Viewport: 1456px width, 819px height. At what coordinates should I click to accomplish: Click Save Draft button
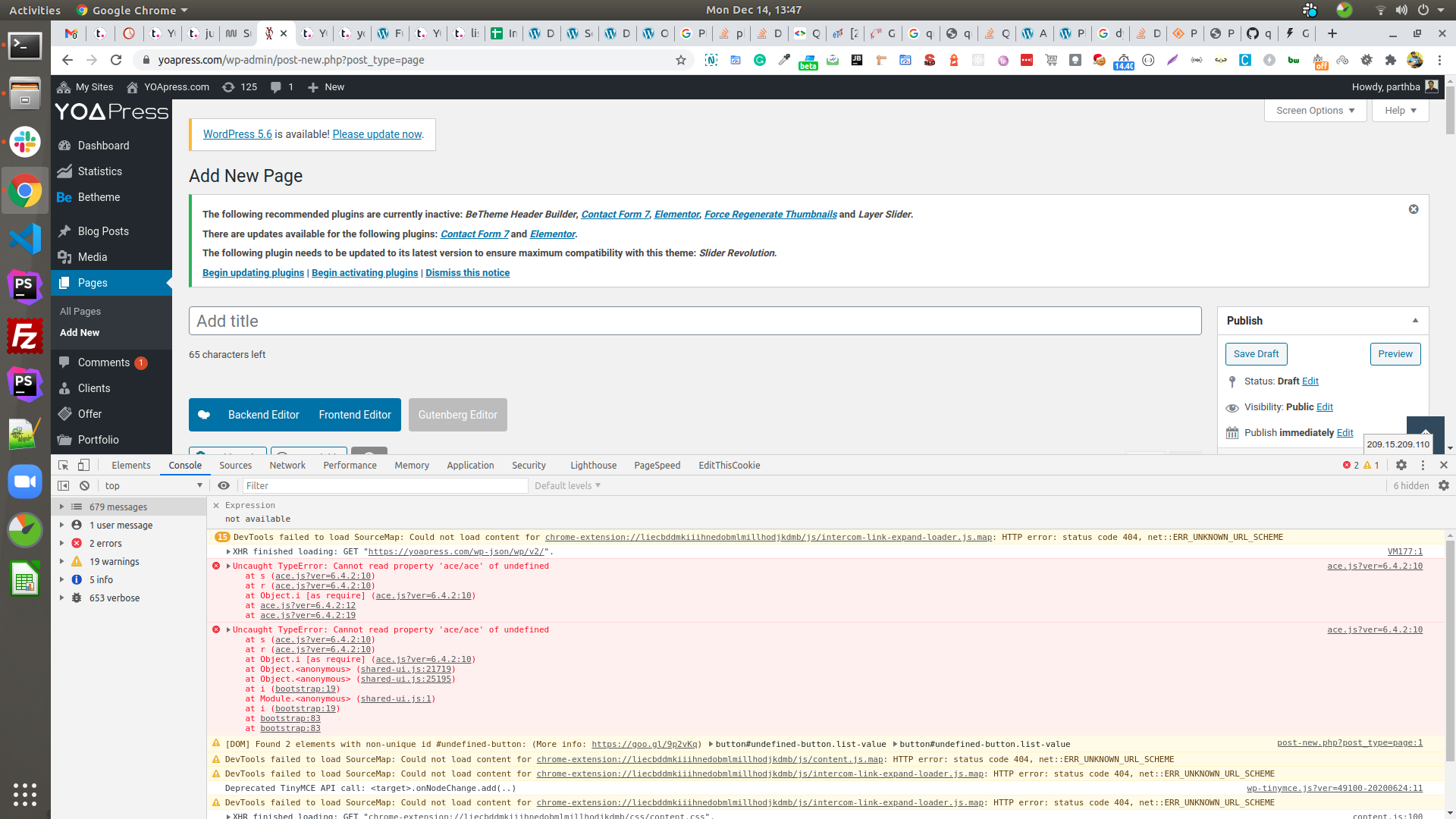(1256, 354)
